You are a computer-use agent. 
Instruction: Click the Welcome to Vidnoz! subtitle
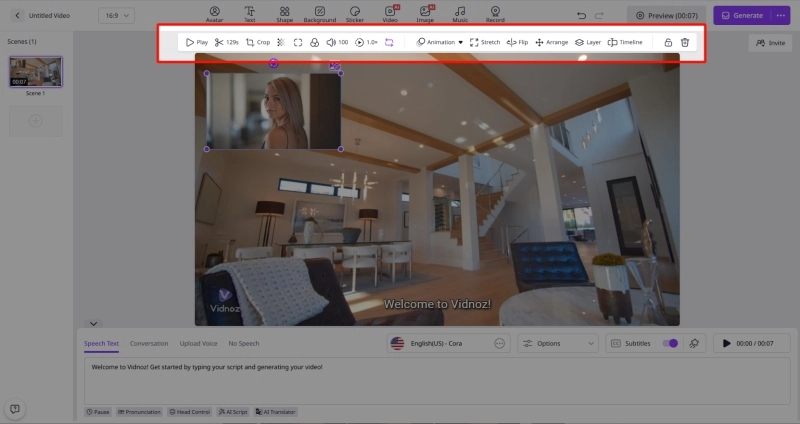(x=437, y=304)
